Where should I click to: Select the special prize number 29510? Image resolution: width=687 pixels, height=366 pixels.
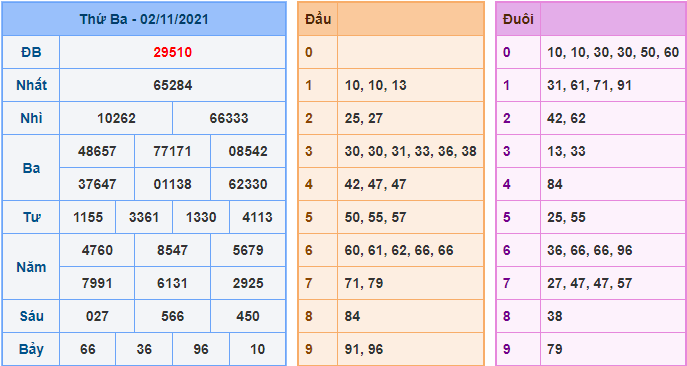click(x=173, y=53)
